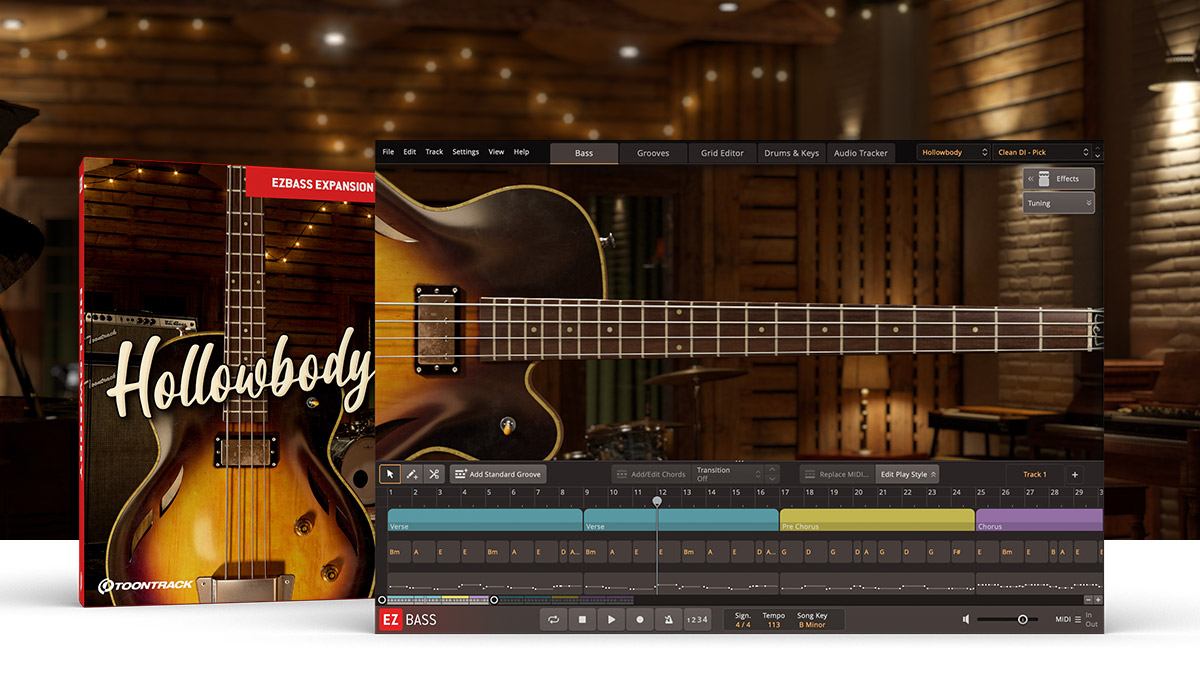Image resolution: width=1200 pixels, height=675 pixels.
Task: Open the Edit menu
Action: coord(410,152)
